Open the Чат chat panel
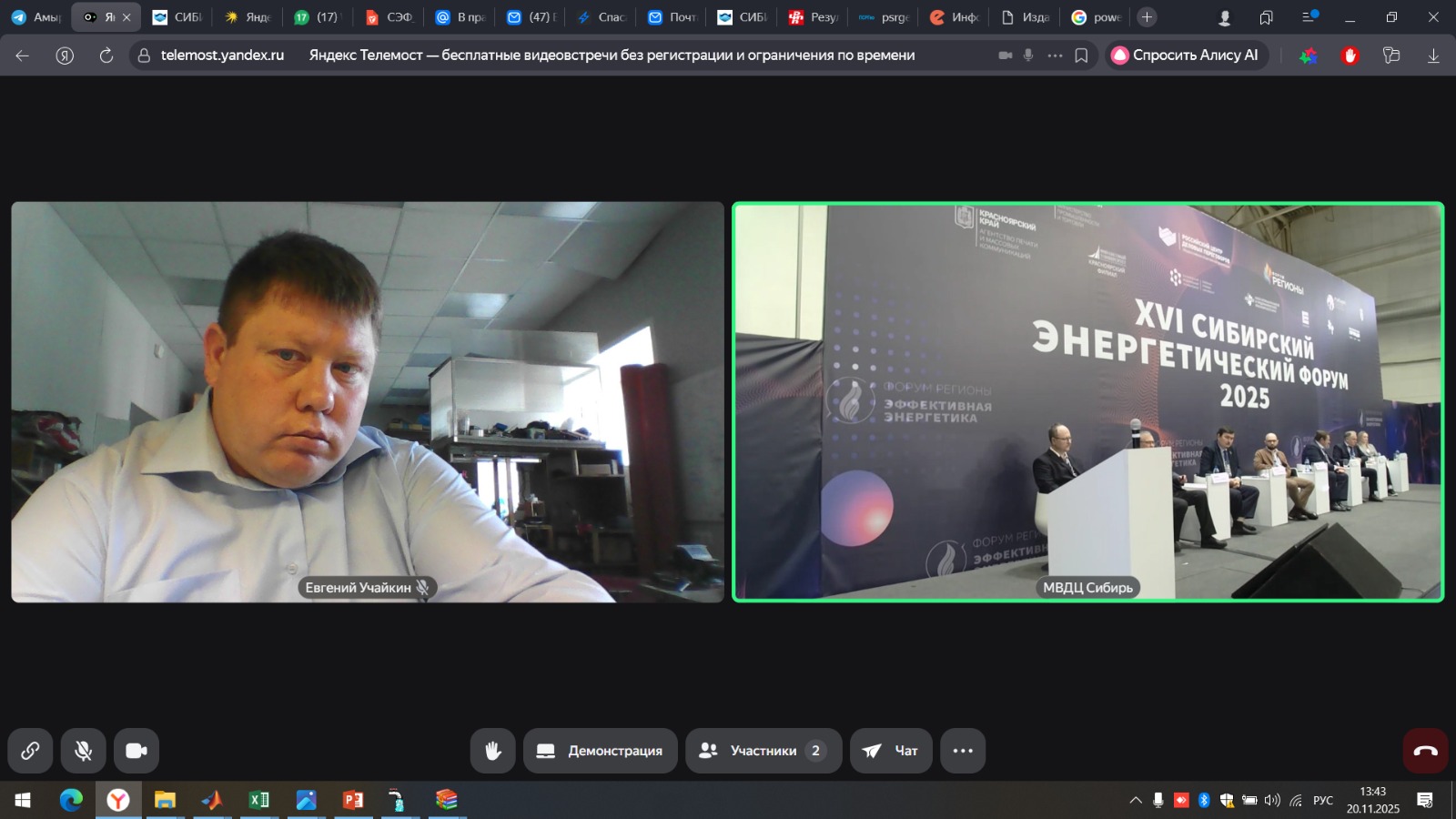 tap(891, 751)
